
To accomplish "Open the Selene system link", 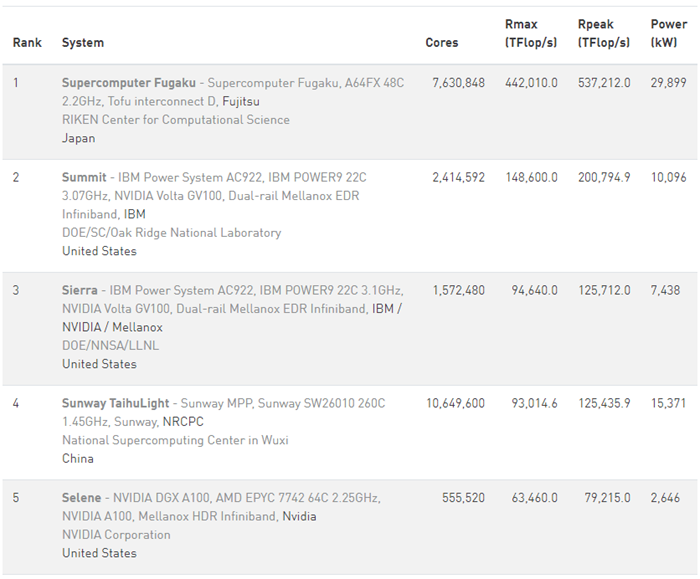I will click(81, 498).
